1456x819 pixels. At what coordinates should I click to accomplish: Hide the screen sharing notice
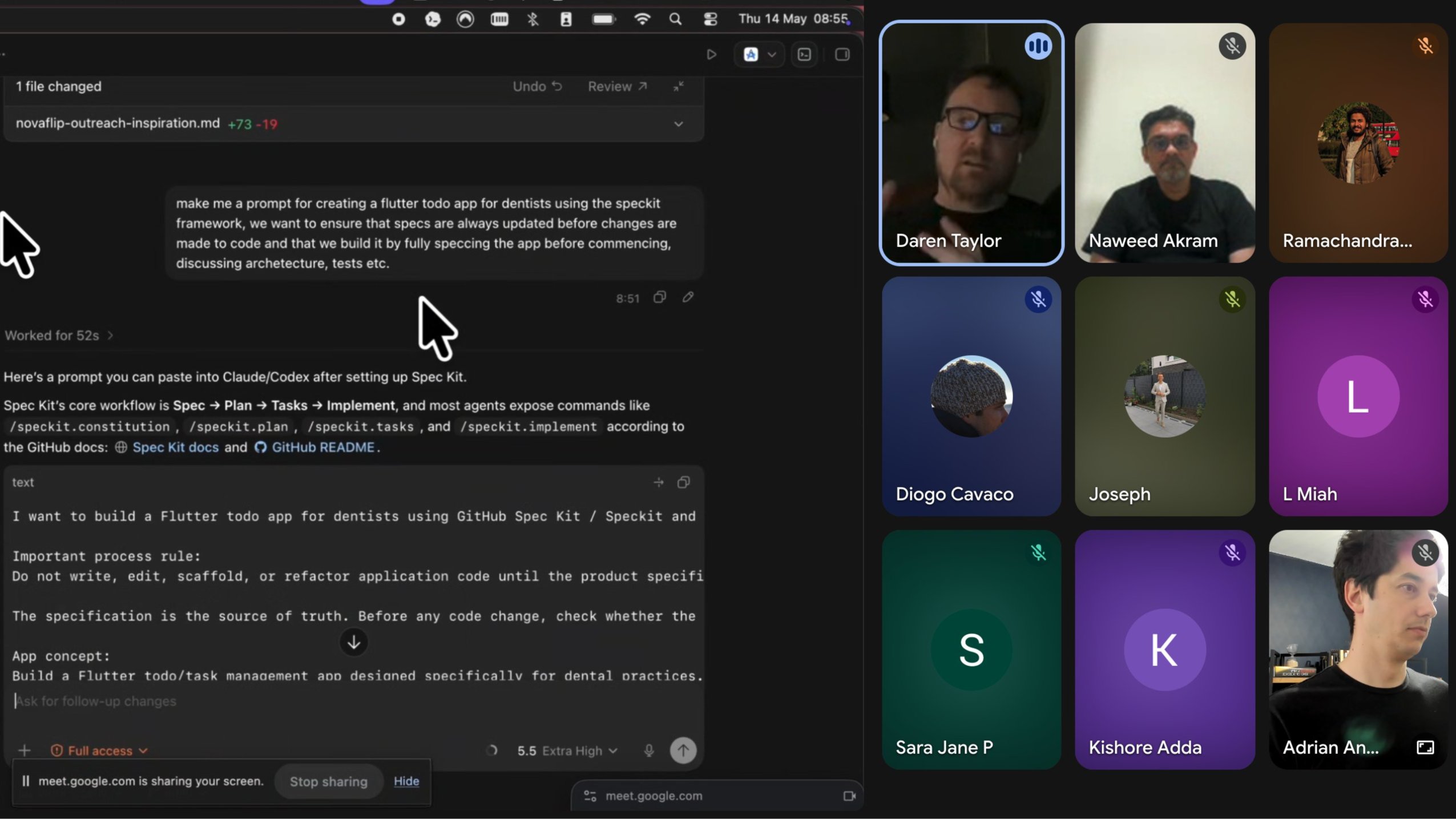[406, 781]
